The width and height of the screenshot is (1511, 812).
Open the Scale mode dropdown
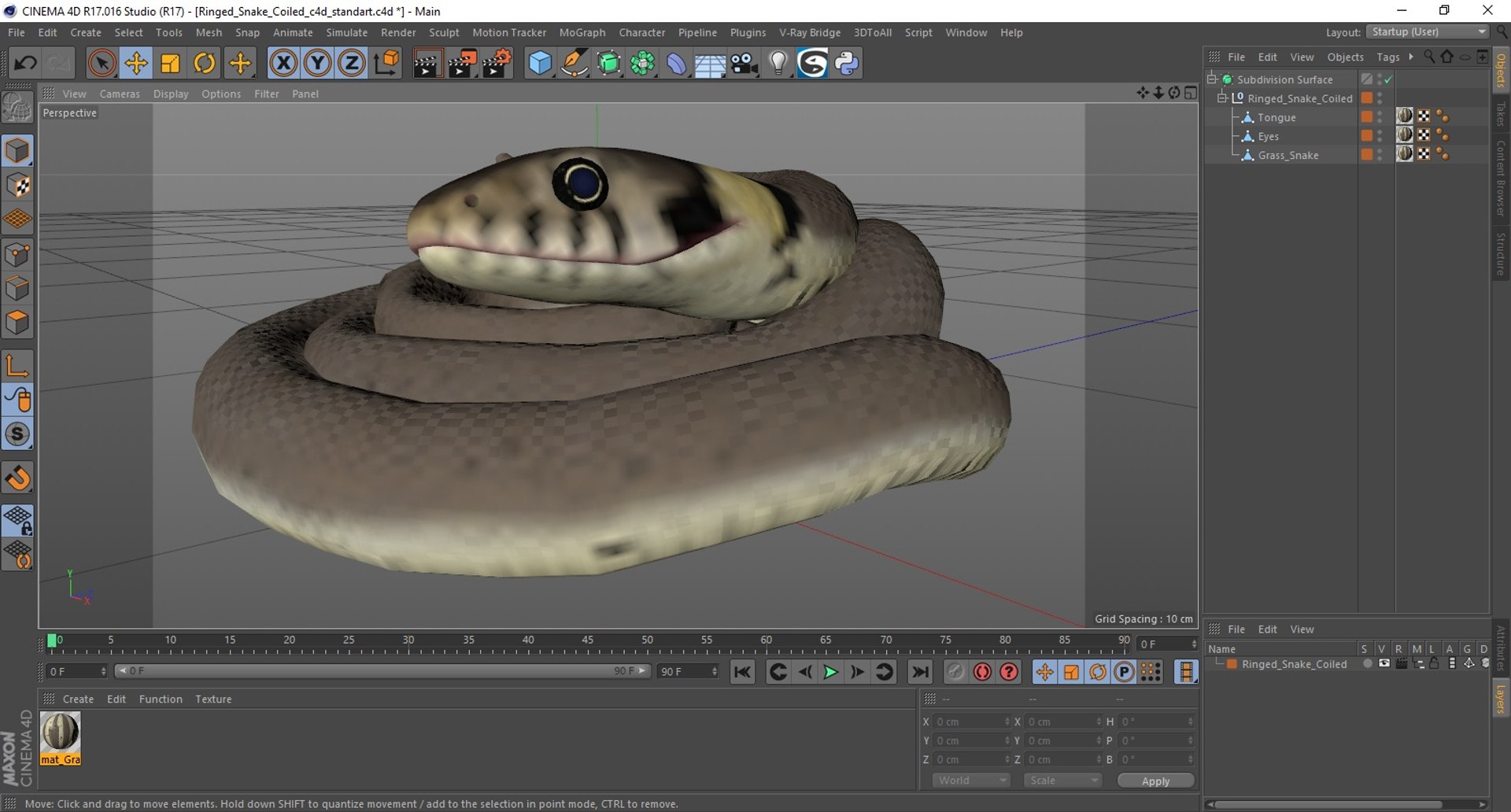[x=1062, y=781]
